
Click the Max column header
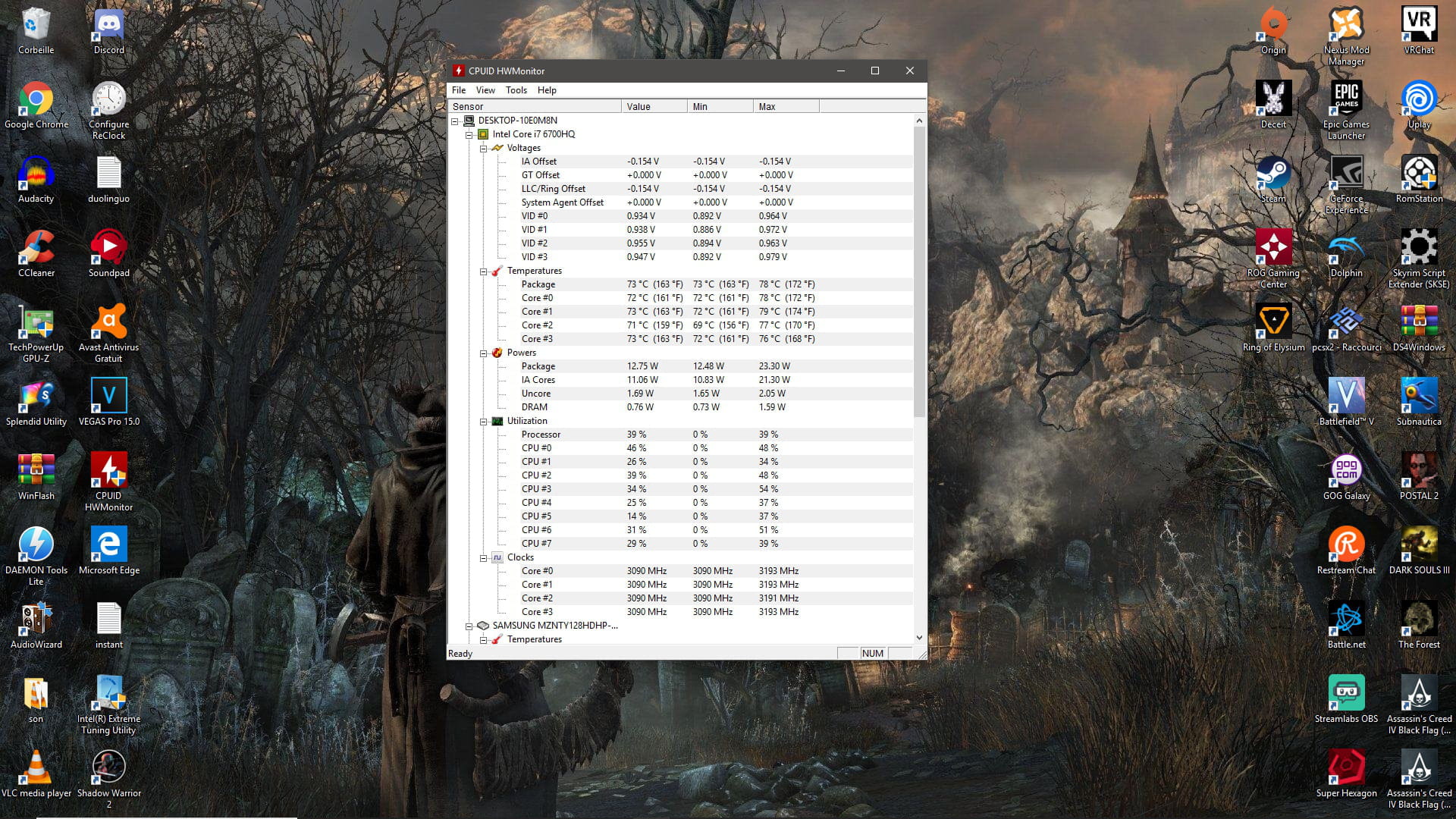[x=786, y=106]
